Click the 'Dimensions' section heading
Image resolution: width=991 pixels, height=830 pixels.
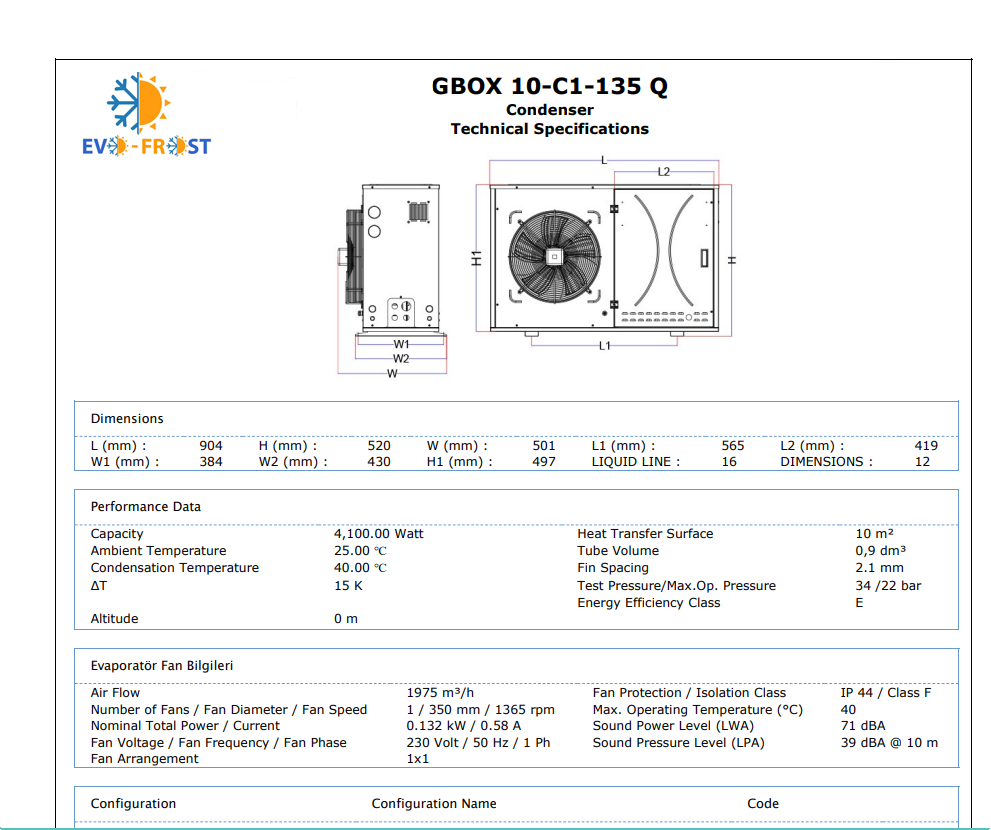coord(127,418)
